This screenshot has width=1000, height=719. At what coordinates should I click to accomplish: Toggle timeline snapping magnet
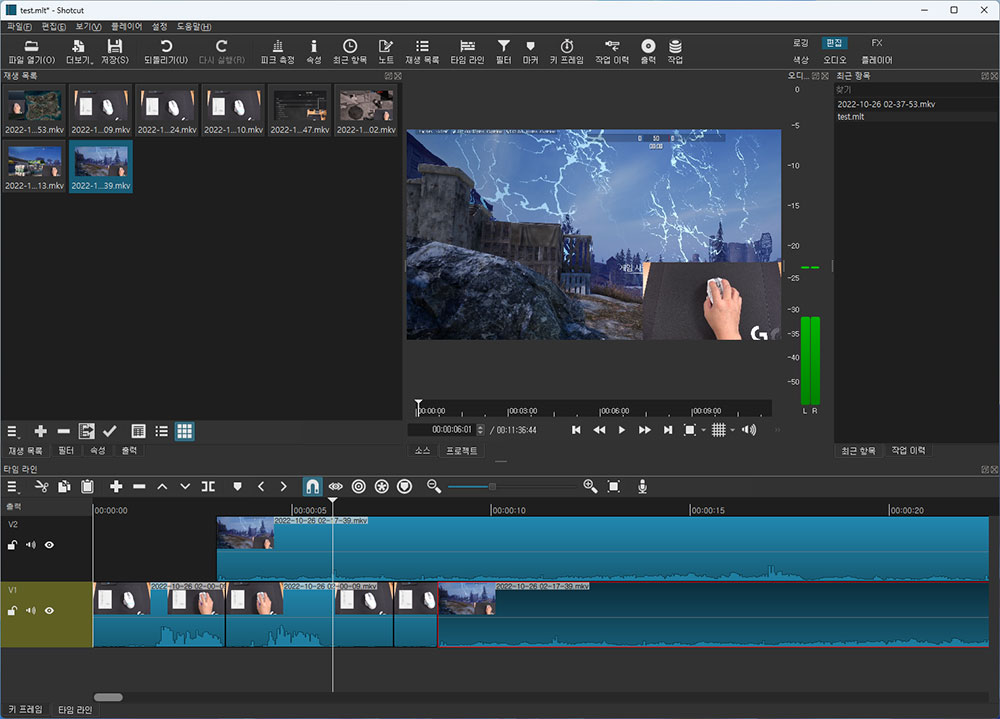[x=312, y=487]
